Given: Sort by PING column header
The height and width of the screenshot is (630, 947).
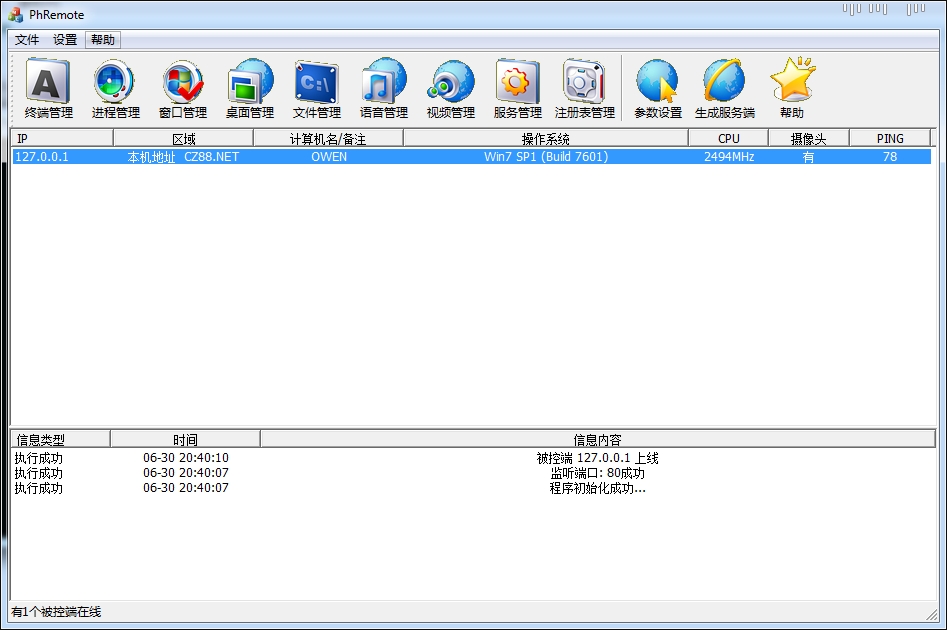Looking at the screenshot, I should point(890,138).
